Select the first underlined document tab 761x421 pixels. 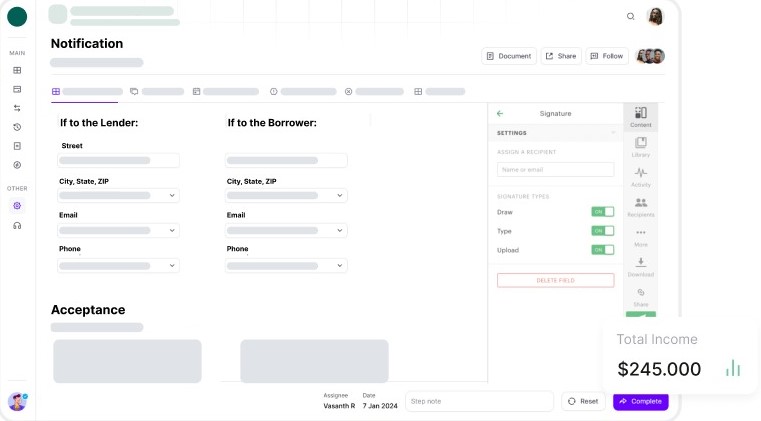tap(85, 91)
